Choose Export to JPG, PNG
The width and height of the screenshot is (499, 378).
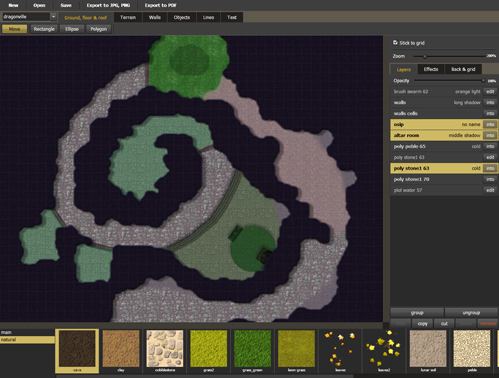point(108,5)
